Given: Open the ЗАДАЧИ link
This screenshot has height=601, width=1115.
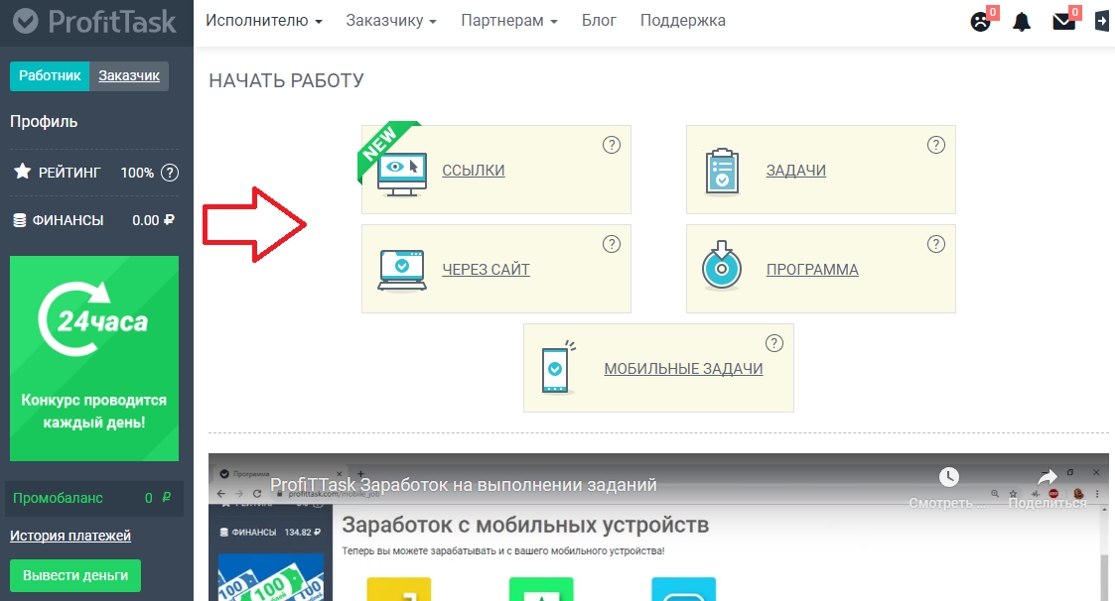Looking at the screenshot, I should pyautogui.click(x=796, y=171).
